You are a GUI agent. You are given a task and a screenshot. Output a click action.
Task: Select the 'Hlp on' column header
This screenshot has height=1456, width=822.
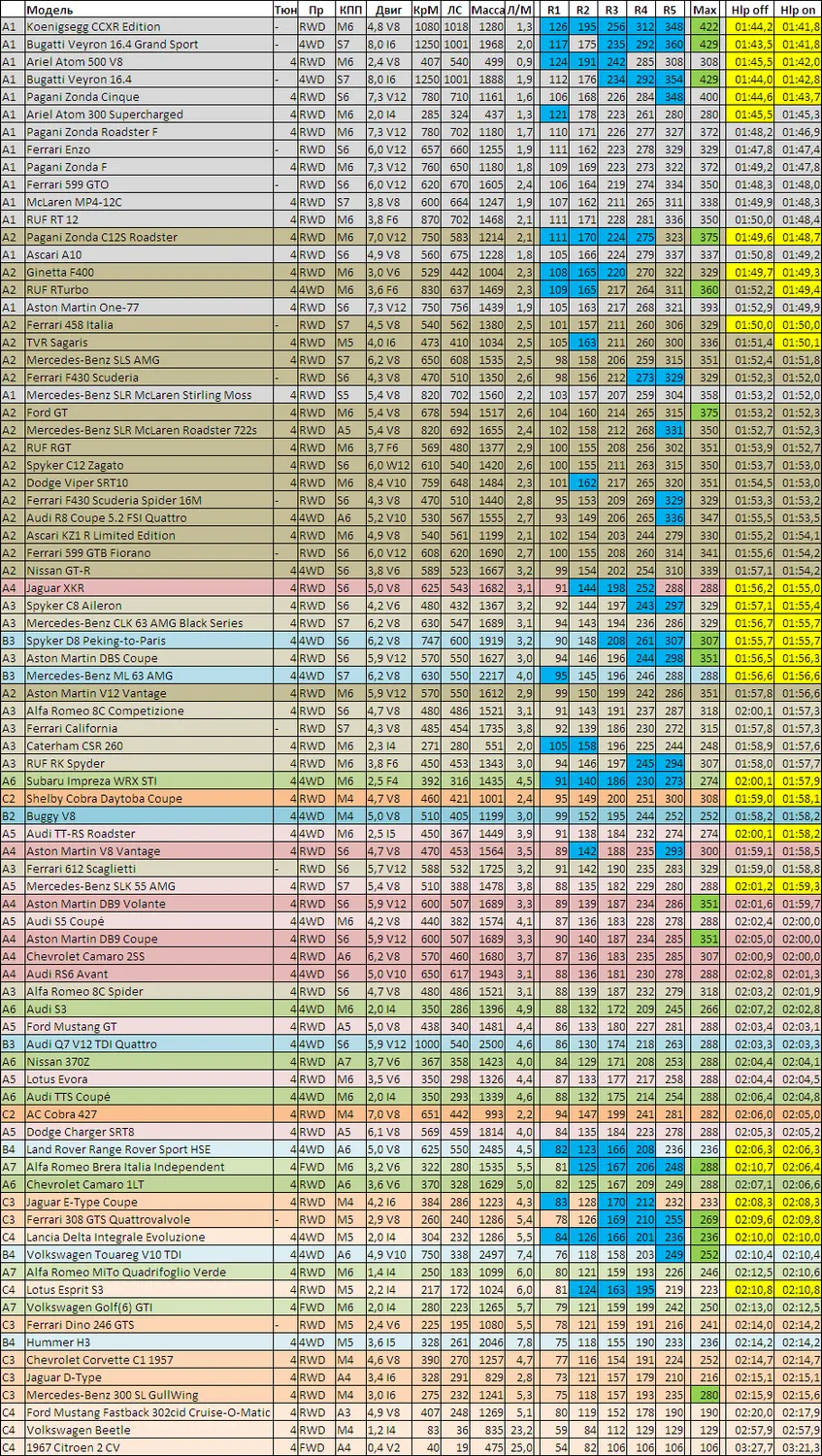pos(798,9)
